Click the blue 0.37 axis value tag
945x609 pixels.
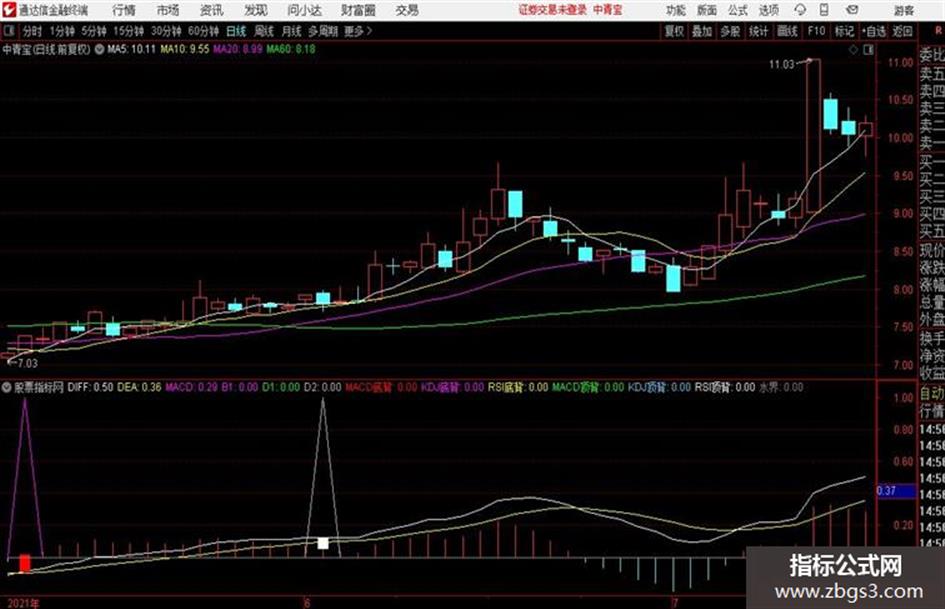coord(896,491)
